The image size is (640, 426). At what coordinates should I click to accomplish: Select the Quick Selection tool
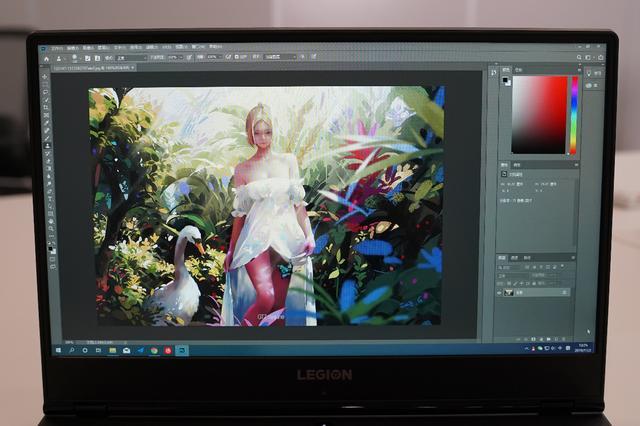click(46, 100)
